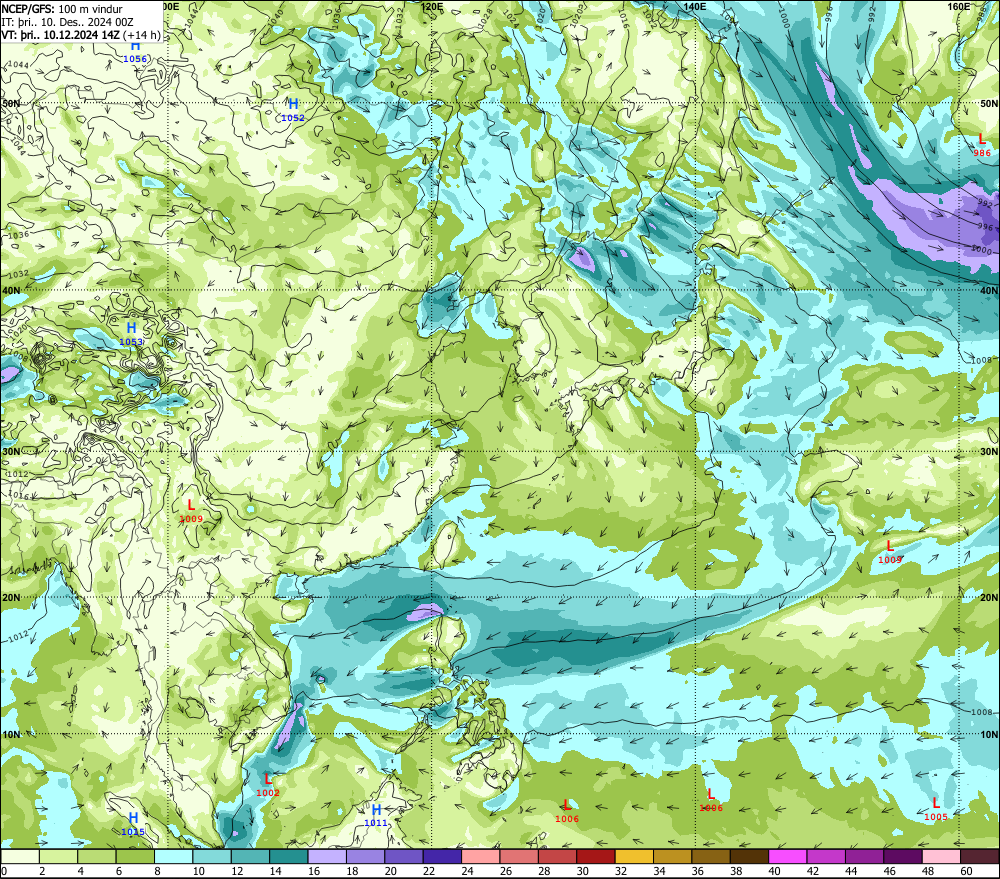Click the dark maroon legend swatch after 60
The height and width of the screenshot is (879, 1000).
980,856
